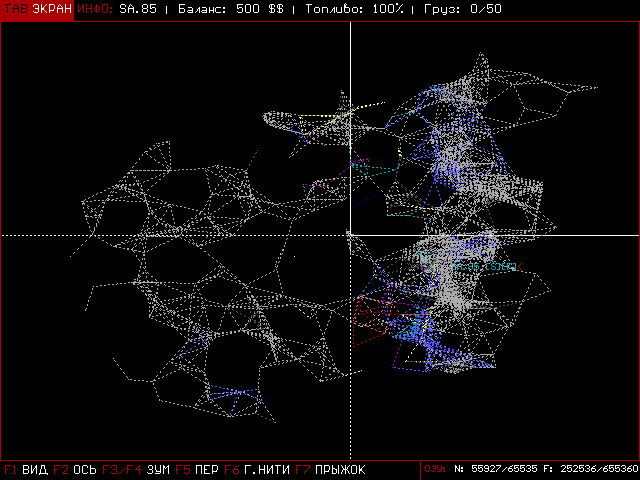Screen dimensions: 640x480
Task: Toggle F6 Г.НИТИ hyper-threads display
Action: [x=257, y=470]
